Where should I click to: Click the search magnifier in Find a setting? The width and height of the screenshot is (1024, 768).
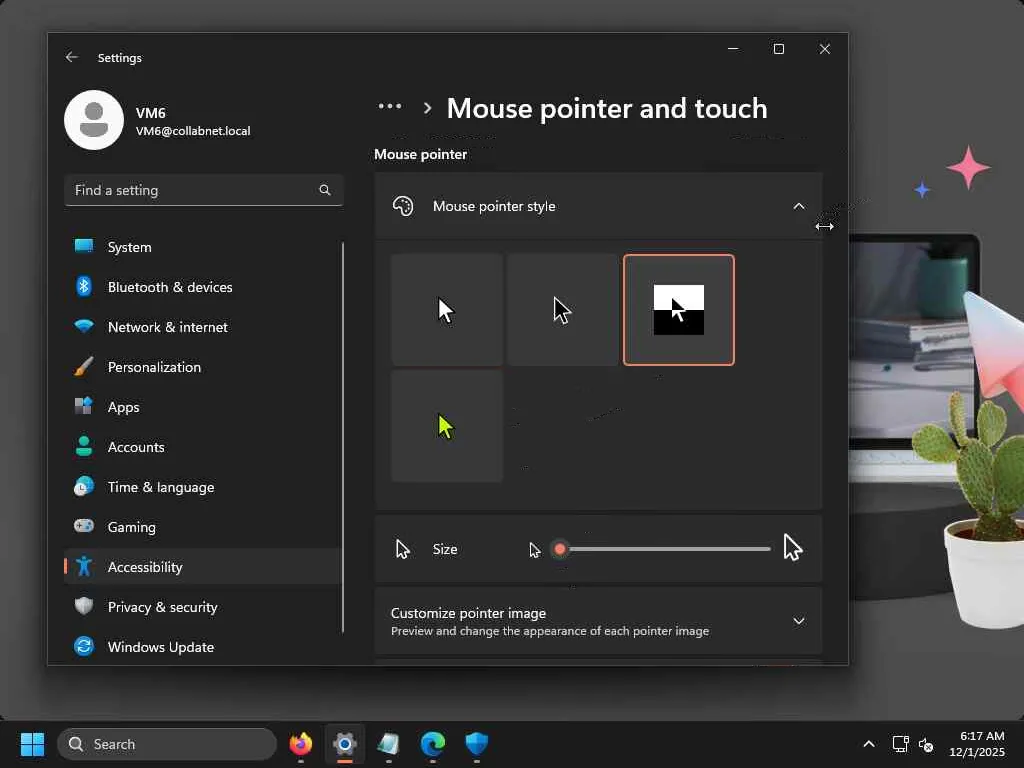pos(325,190)
